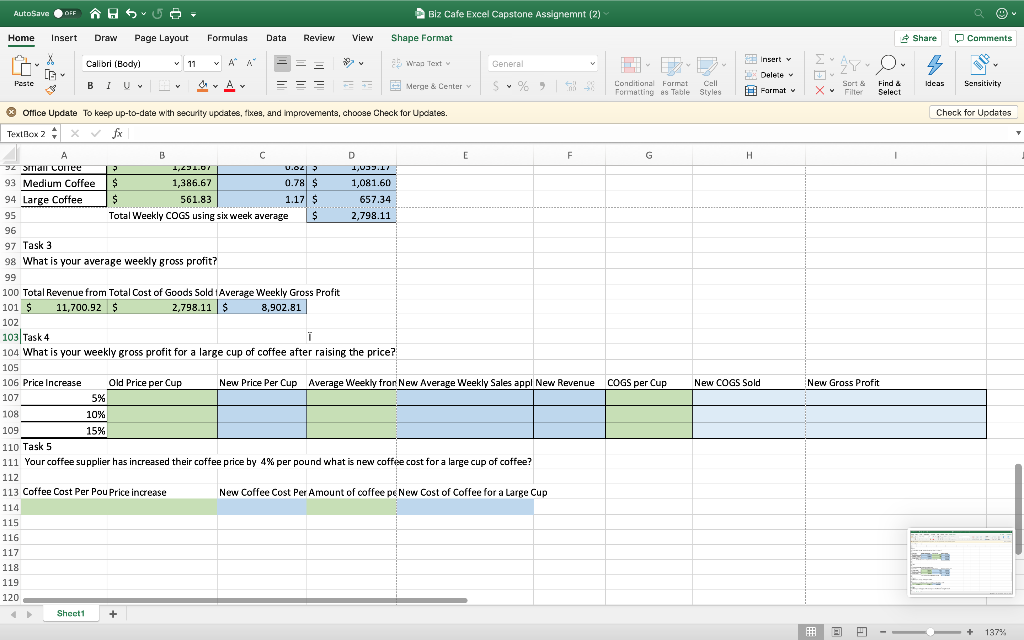Open the Home icon in title bar
The width and height of the screenshot is (1024, 640).
[x=95, y=13]
